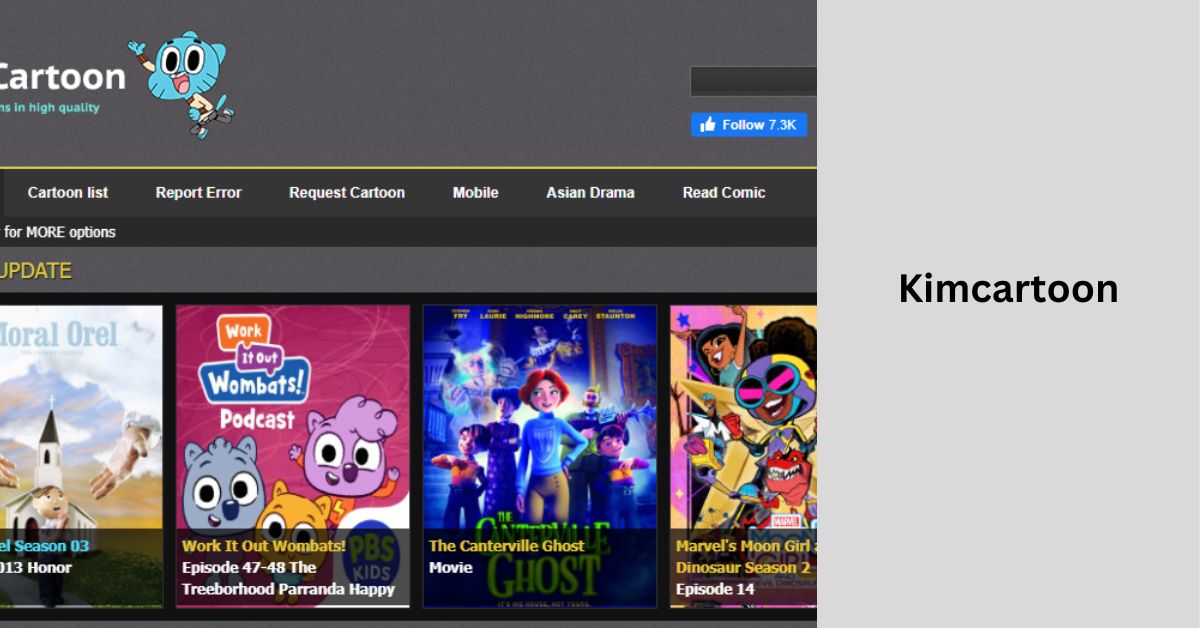Open the Request Cartoon page
1200x628 pixels.
pyautogui.click(x=347, y=193)
